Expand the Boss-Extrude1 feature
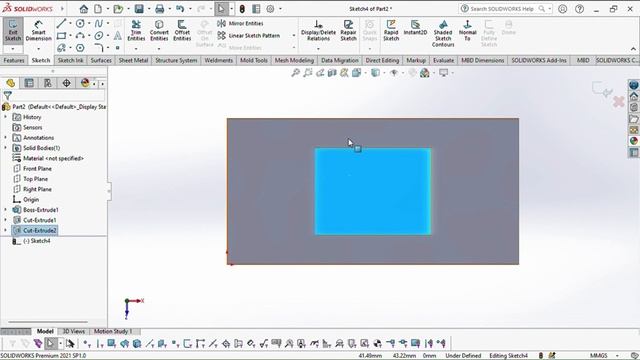Viewport: 640px width, 360px height. (5, 210)
